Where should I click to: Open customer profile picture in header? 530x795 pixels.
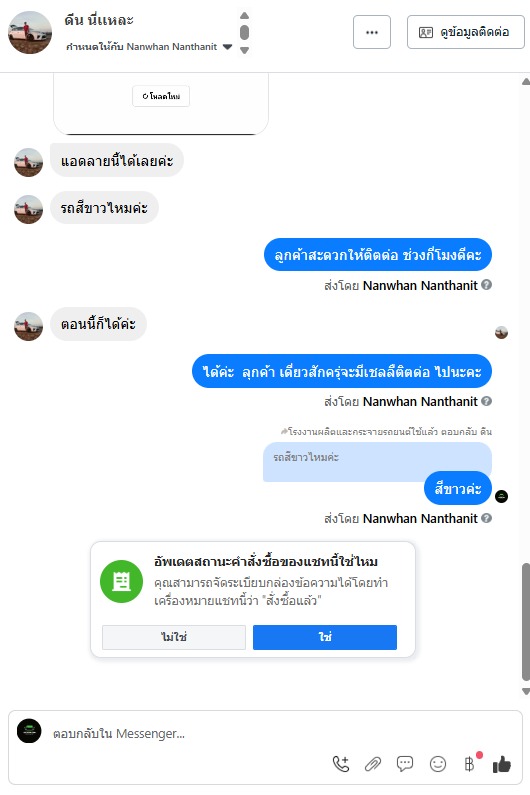(x=30, y=32)
